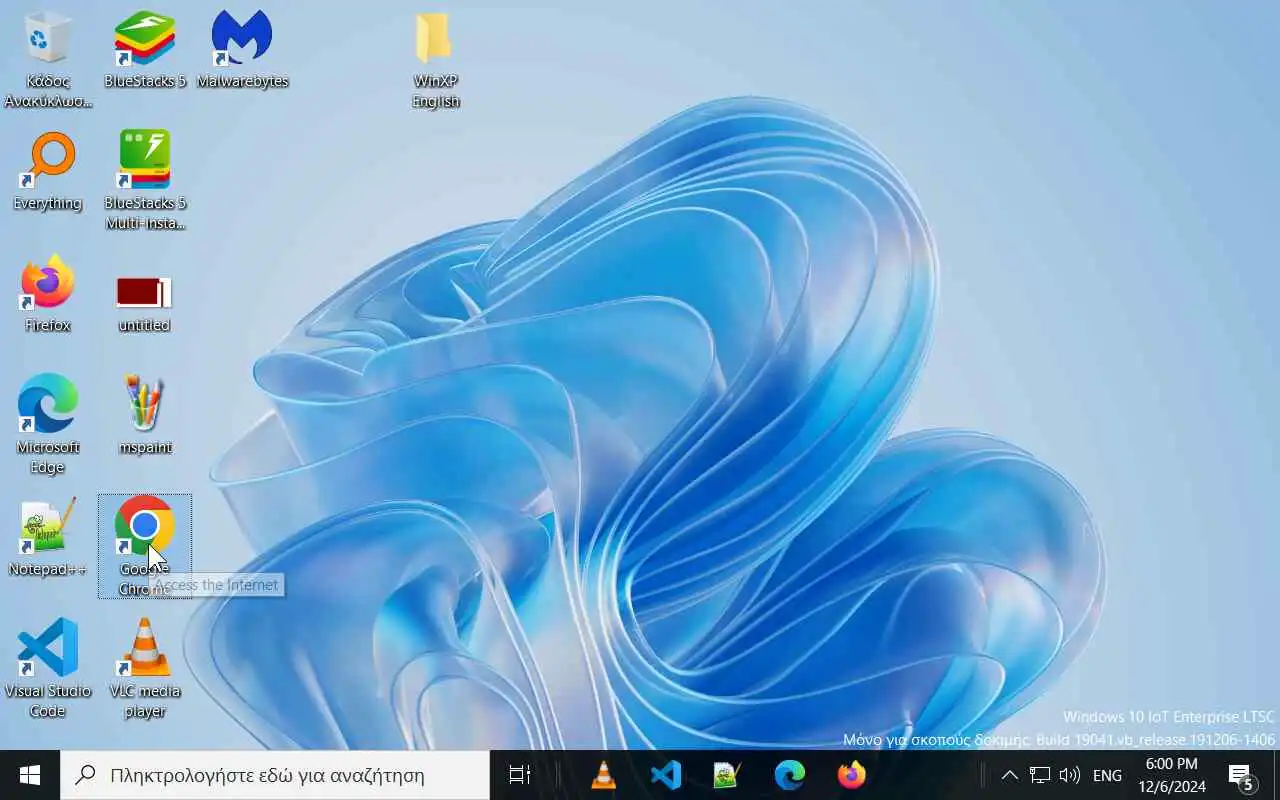Open the Windows Start menu
This screenshot has height=800, width=1280.
pos(30,775)
